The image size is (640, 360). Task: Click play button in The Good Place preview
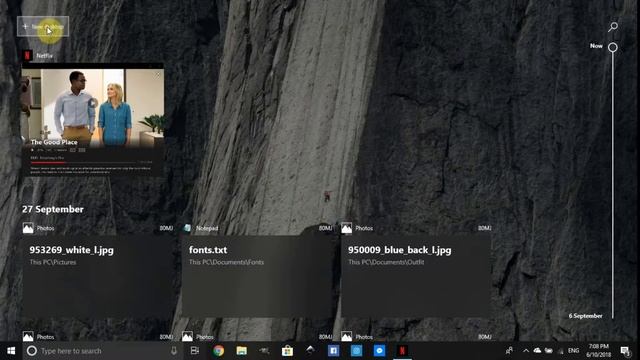93,103
